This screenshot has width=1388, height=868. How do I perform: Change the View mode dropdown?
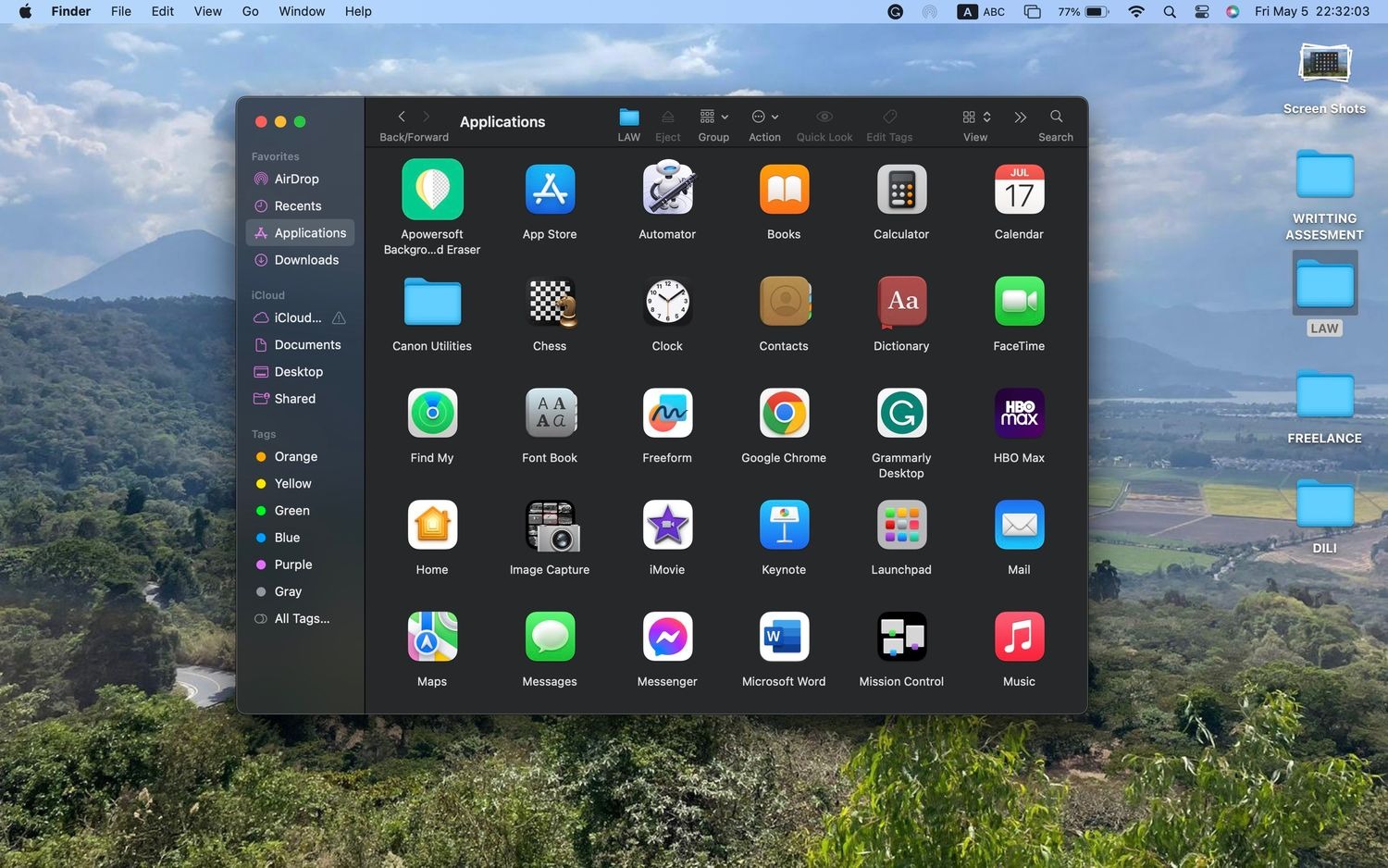coord(975,118)
